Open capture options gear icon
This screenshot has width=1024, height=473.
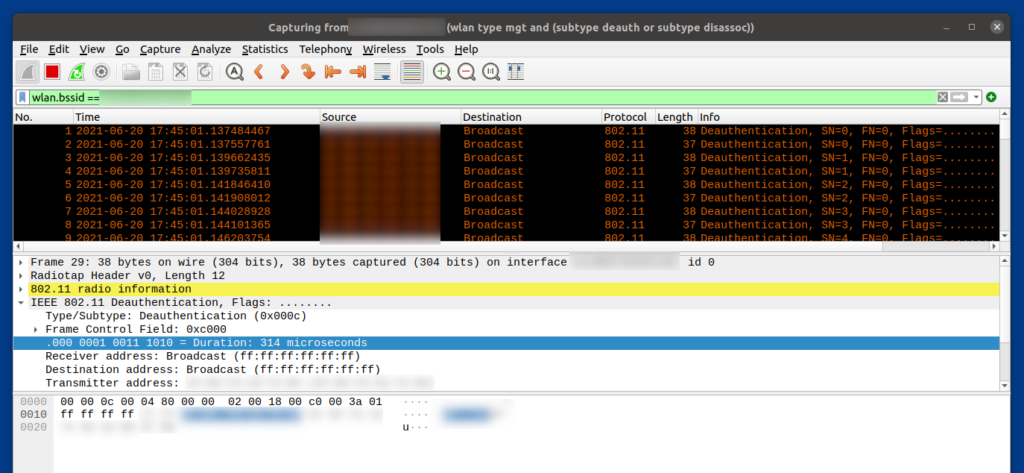[x=101, y=72]
